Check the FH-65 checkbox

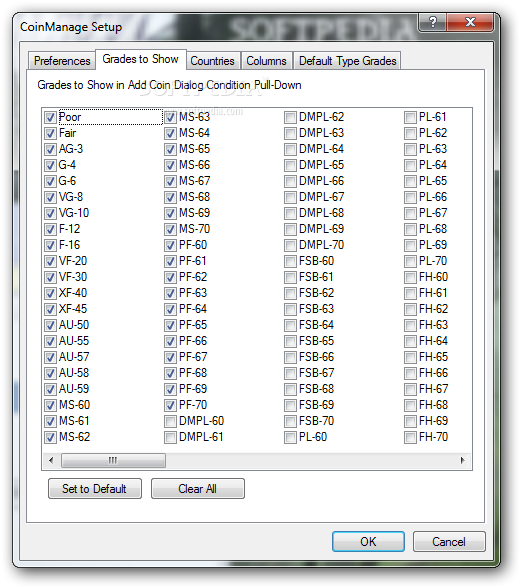[410, 357]
